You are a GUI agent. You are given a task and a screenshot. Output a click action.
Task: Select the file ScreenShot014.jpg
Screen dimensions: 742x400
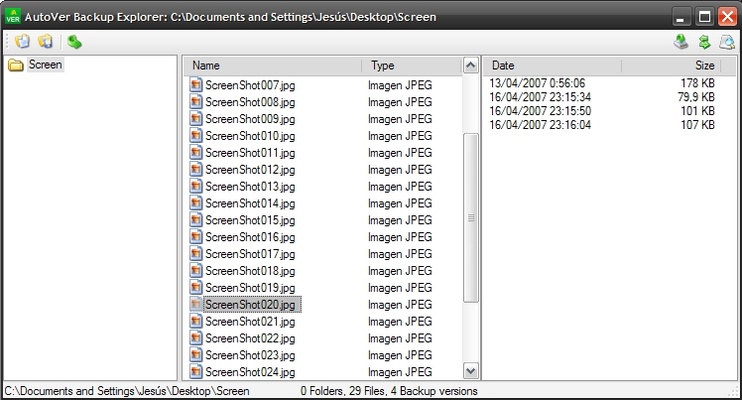[250, 203]
